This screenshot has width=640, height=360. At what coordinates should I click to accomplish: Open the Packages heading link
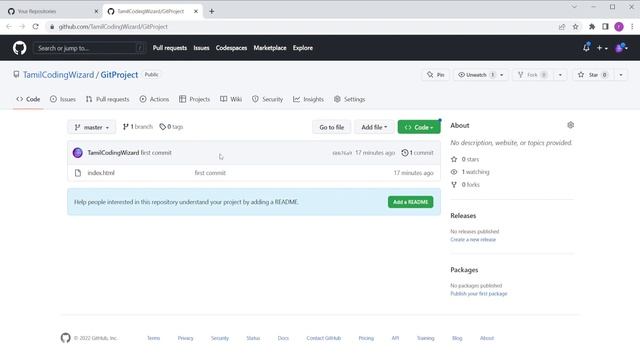coord(464,270)
